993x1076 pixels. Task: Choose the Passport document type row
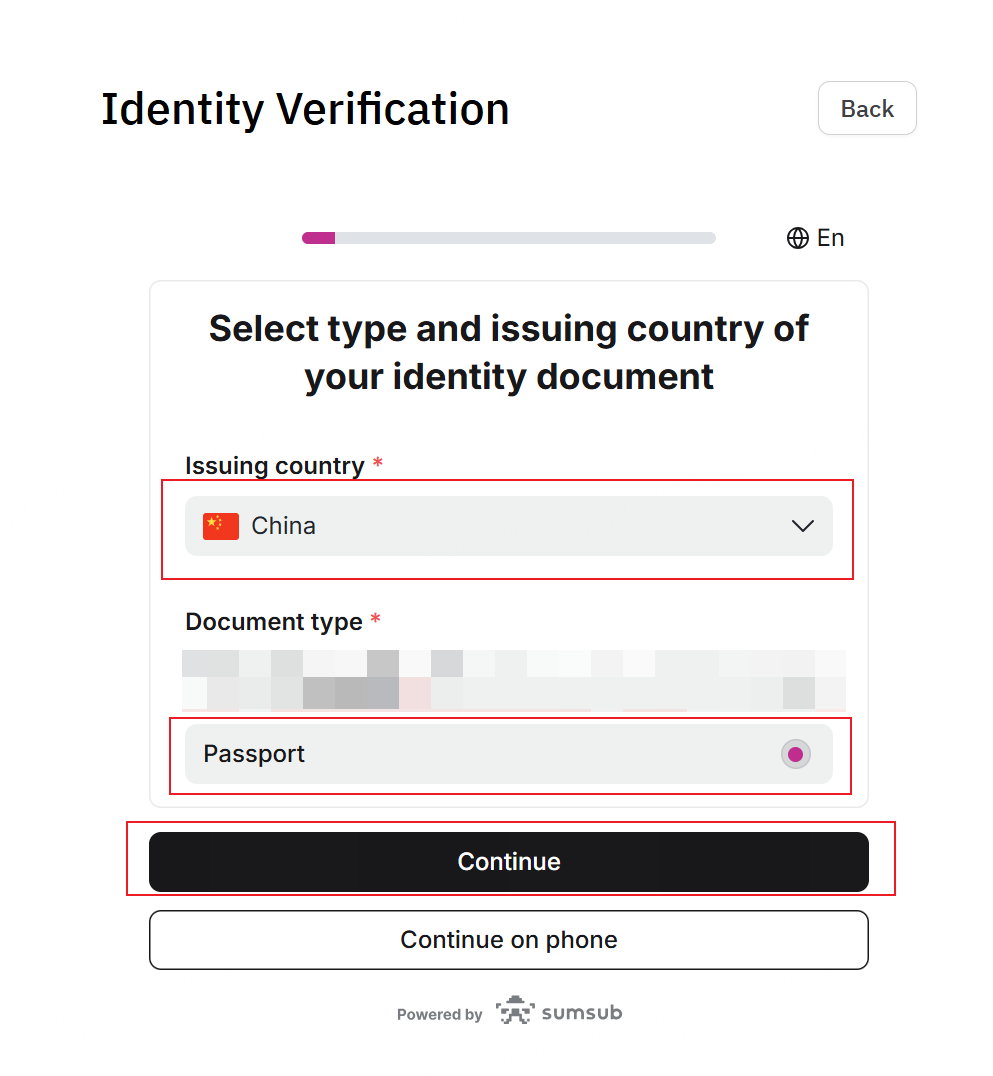(509, 754)
